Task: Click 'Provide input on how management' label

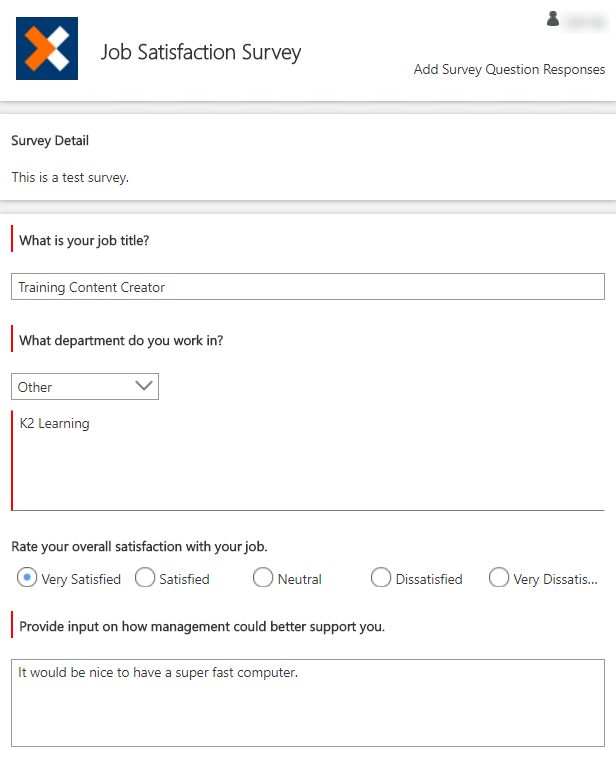Action: click(x=202, y=627)
